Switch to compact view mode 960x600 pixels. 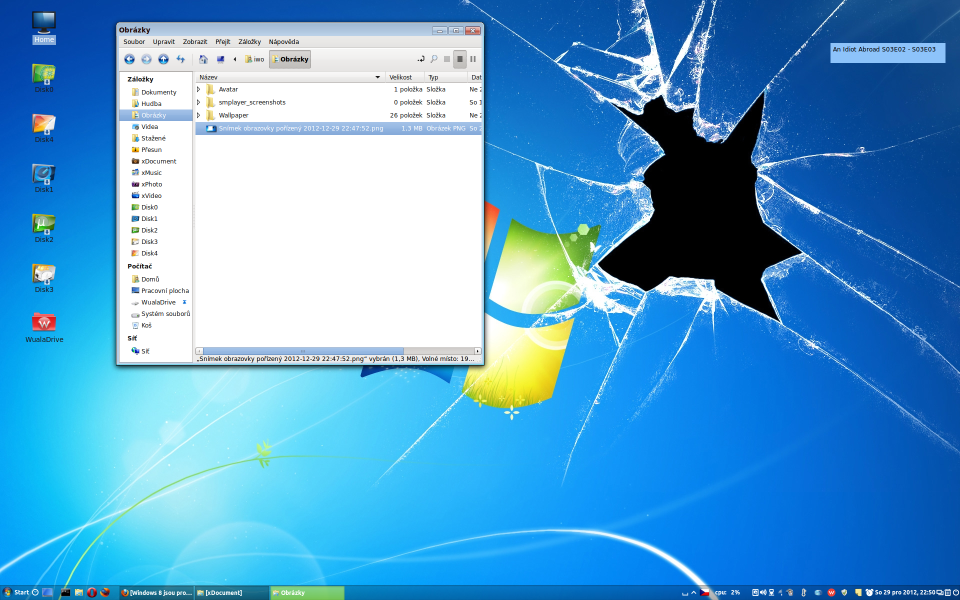click(x=473, y=59)
